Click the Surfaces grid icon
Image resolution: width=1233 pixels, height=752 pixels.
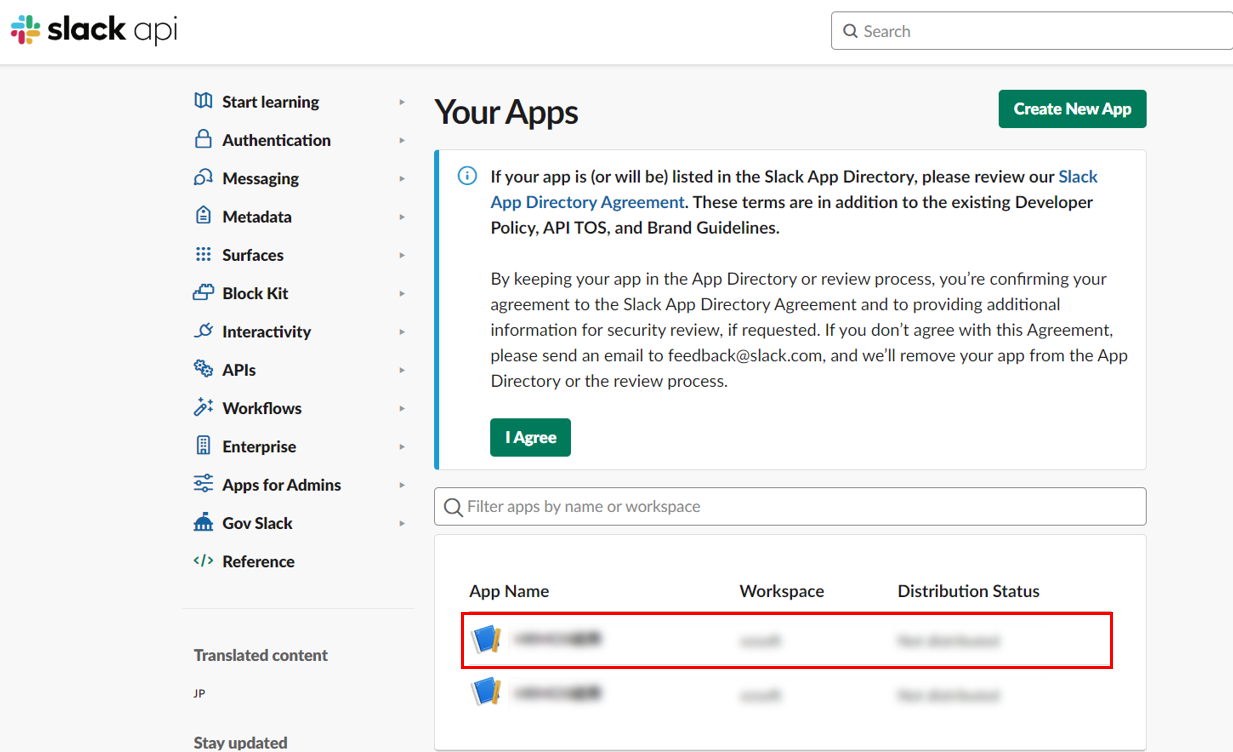(x=203, y=254)
